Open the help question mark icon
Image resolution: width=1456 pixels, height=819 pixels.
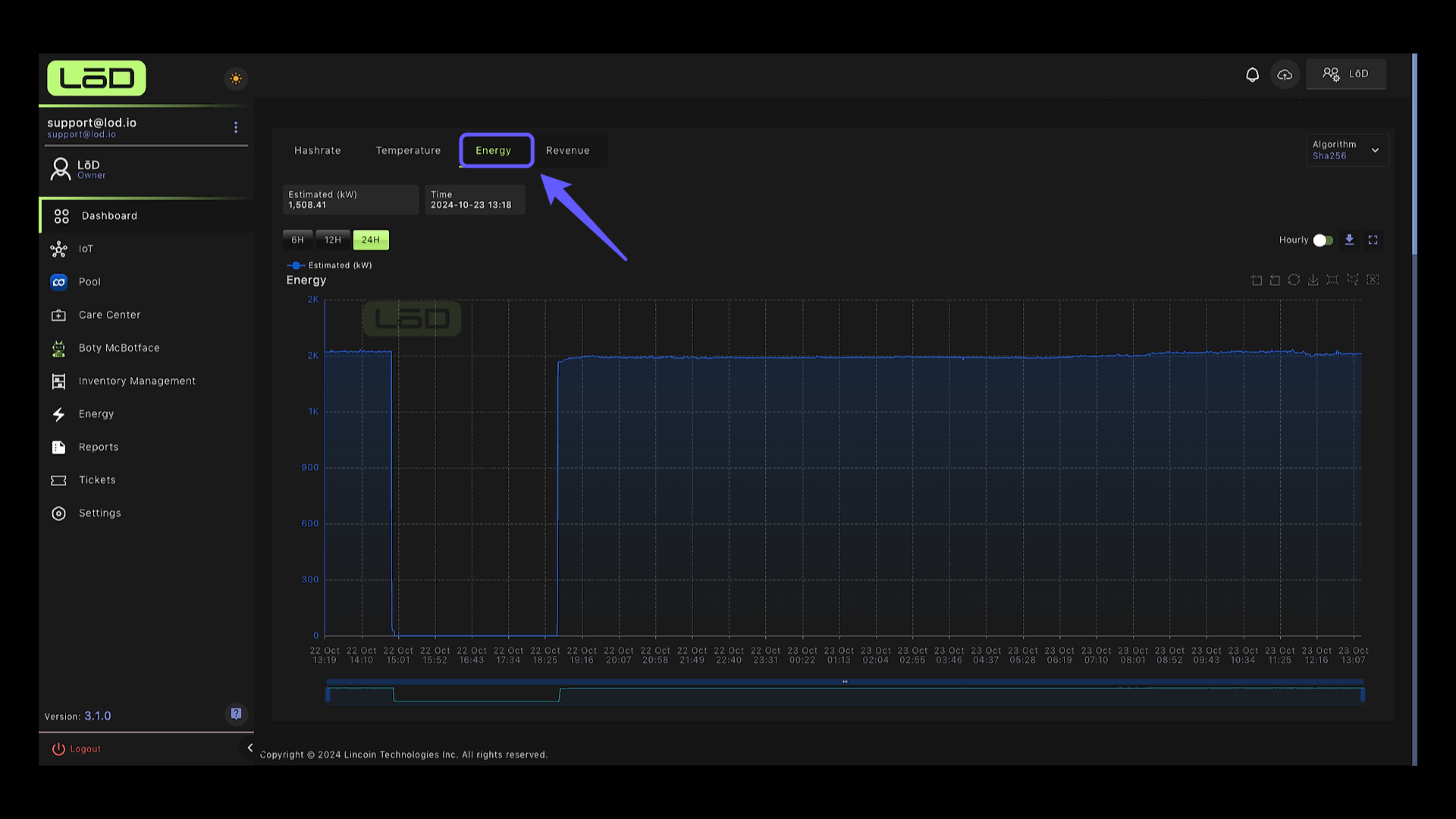pyautogui.click(x=236, y=714)
